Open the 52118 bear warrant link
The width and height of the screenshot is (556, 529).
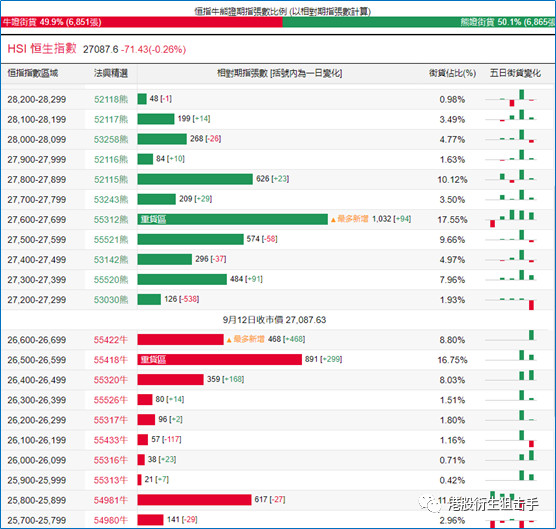pos(111,99)
